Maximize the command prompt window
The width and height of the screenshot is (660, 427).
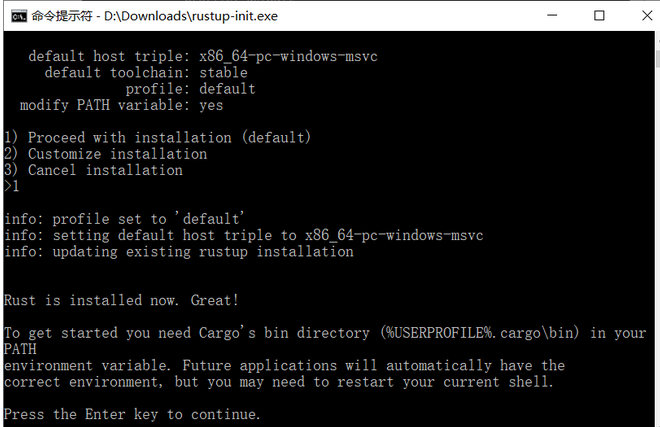point(599,16)
